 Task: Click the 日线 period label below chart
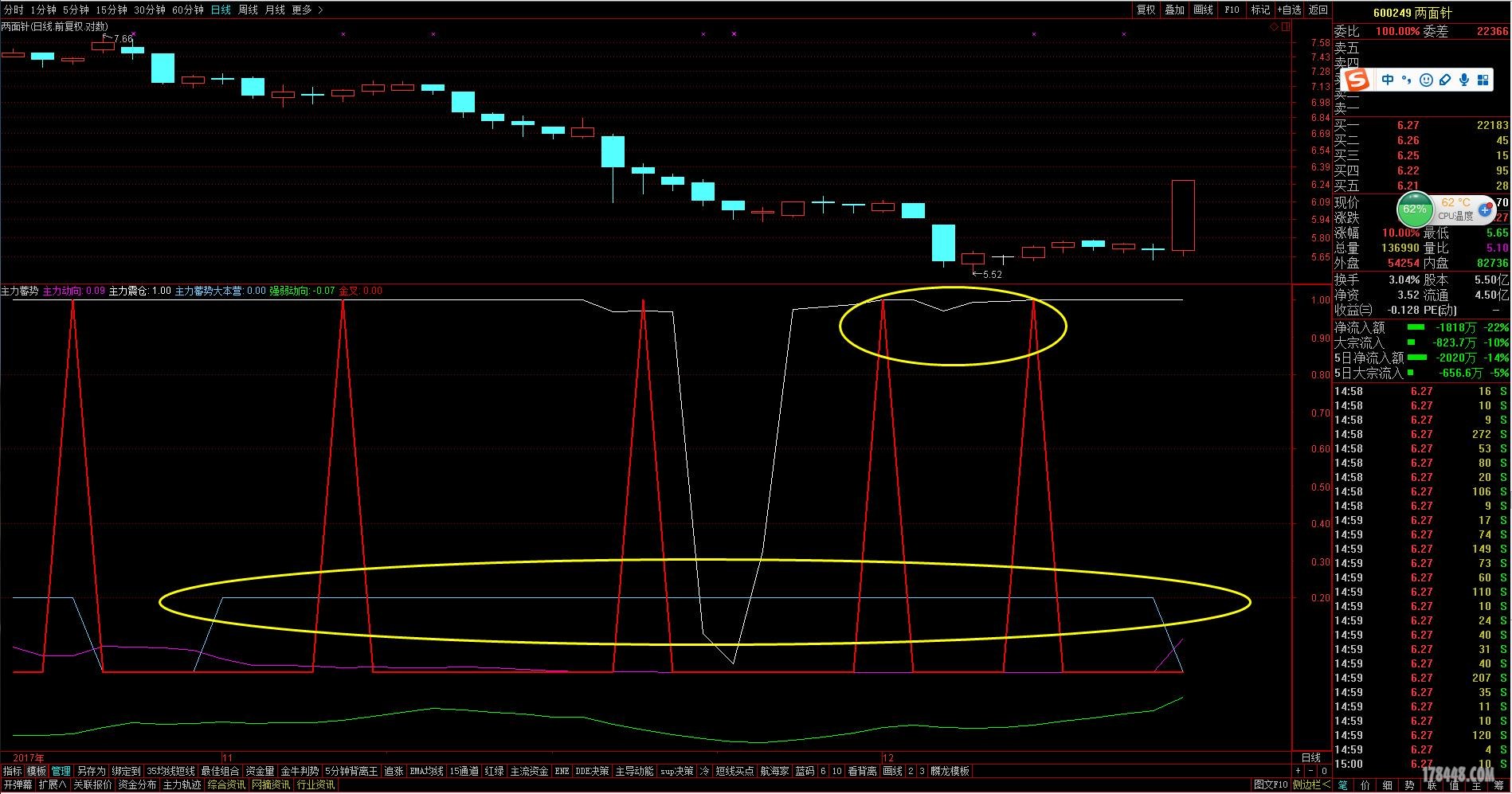click(x=1310, y=757)
